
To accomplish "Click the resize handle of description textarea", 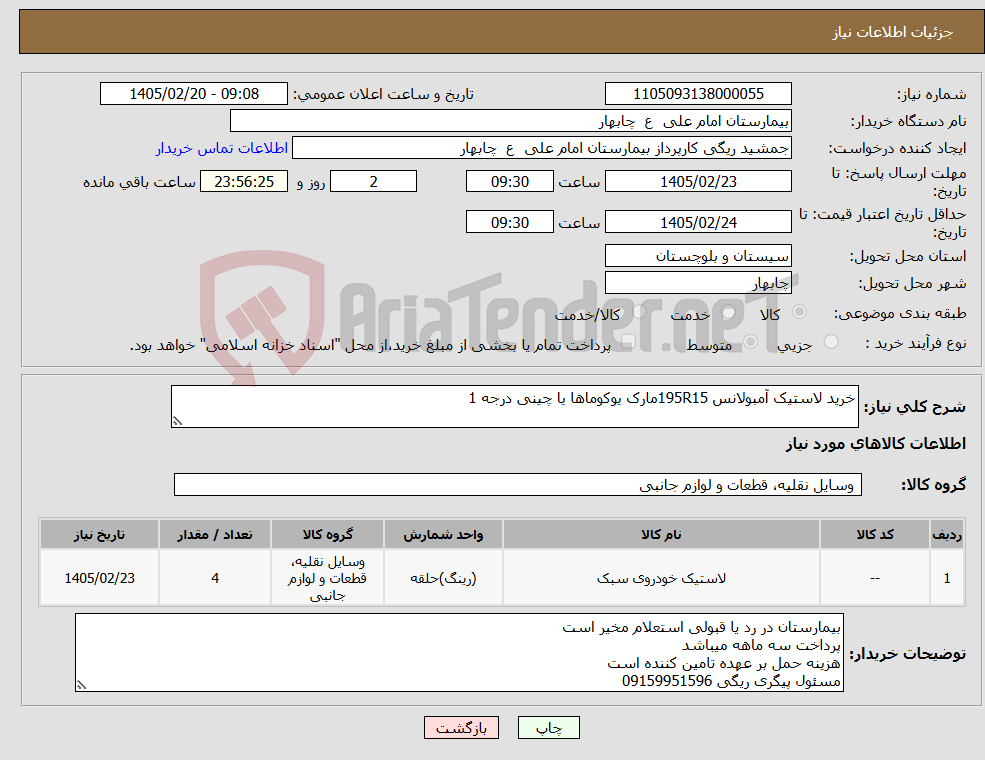I will click(177, 421).
